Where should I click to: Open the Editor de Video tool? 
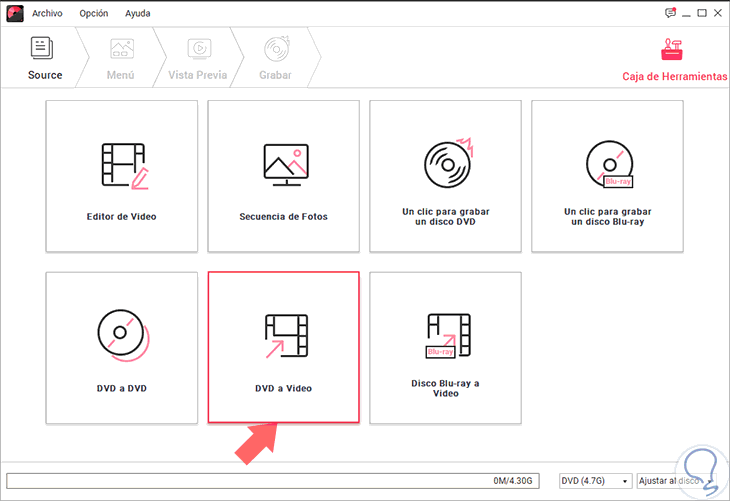[122, 176]
